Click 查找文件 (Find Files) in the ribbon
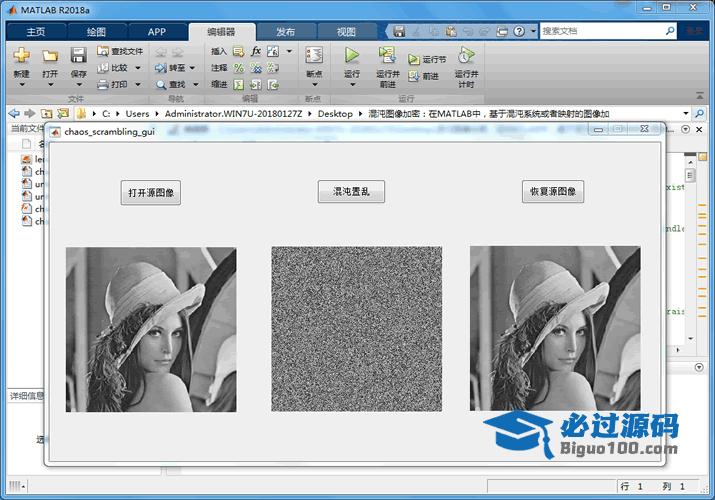Image resolution: width=715 pixels, height=500 pixels. (x=120, y=51)
